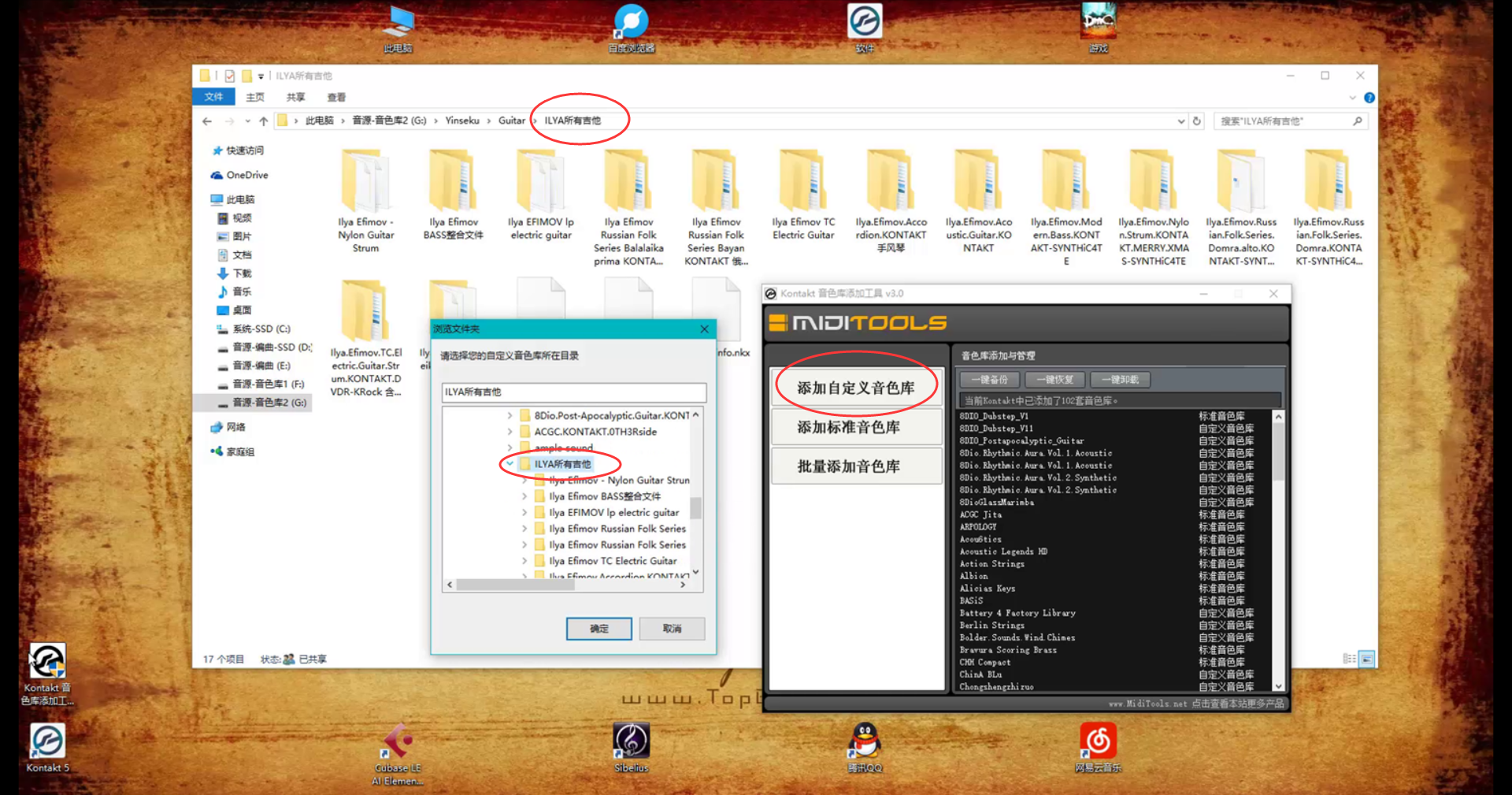Click the Kontakt library list scrollbar
This screenshot has height=795, width=1512.
click(1278, 451)
